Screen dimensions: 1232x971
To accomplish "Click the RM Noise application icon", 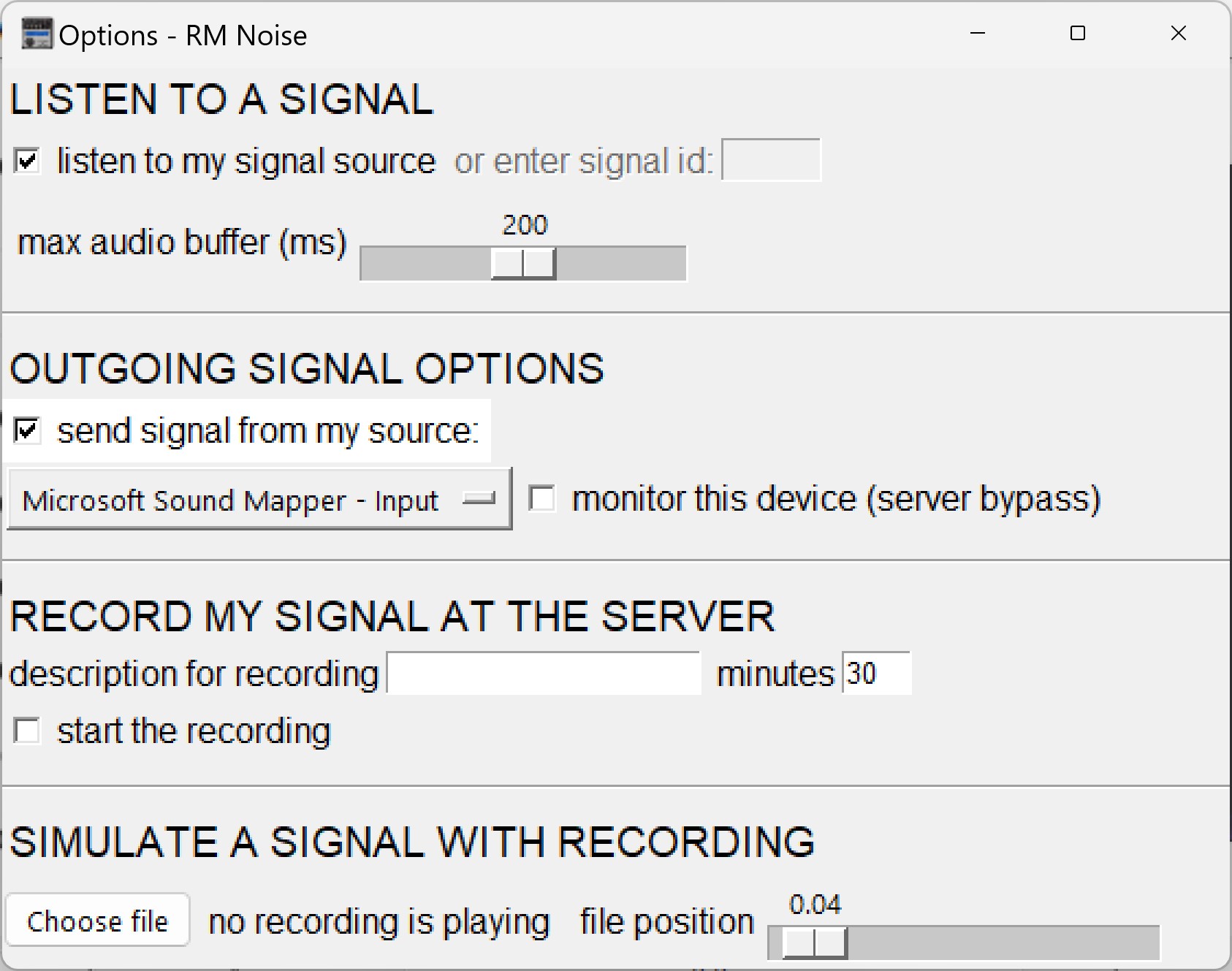I will [x=36, y=33].
